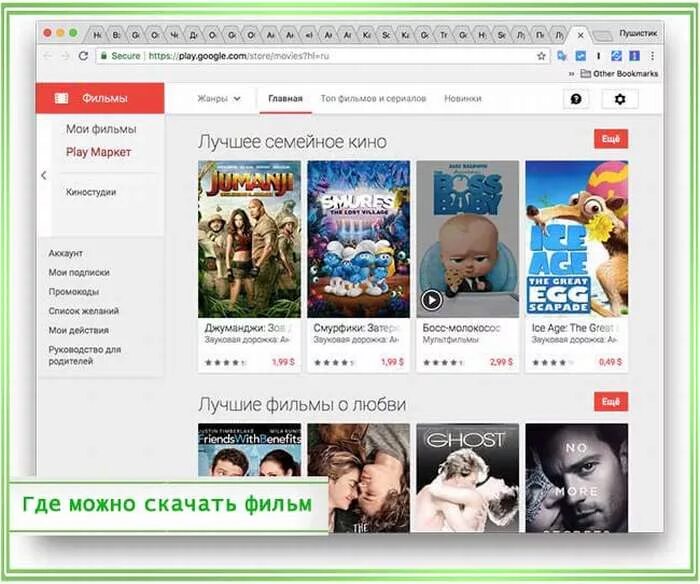Open the Аккаунт link
The image size is (700, 584).
[66, 253]
